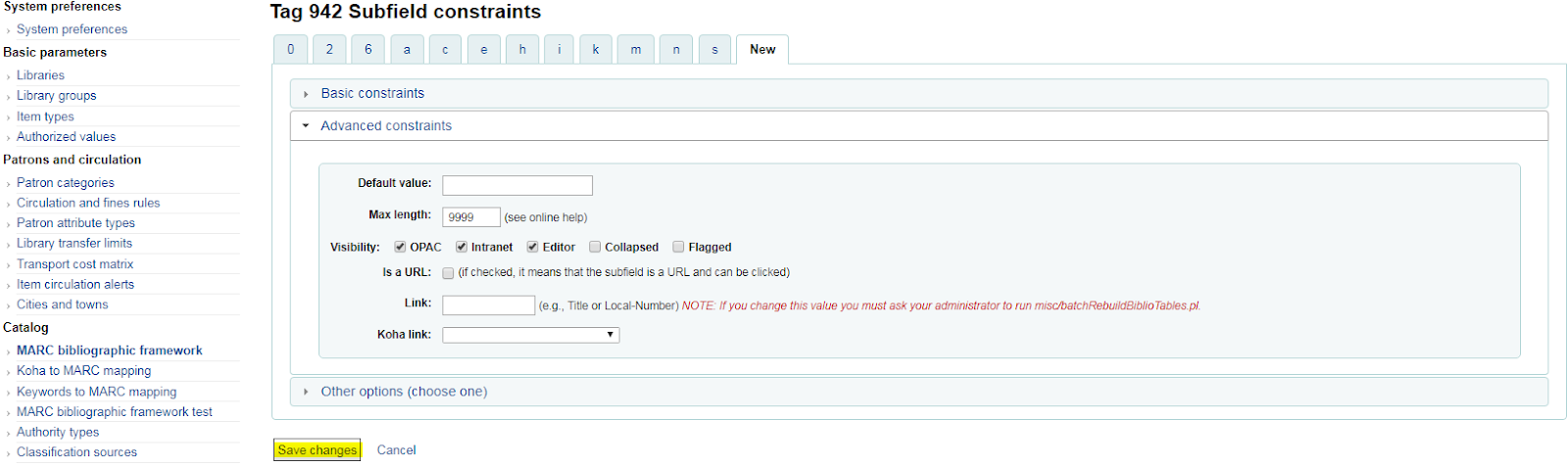Go to Item circulation alerts

75,284
